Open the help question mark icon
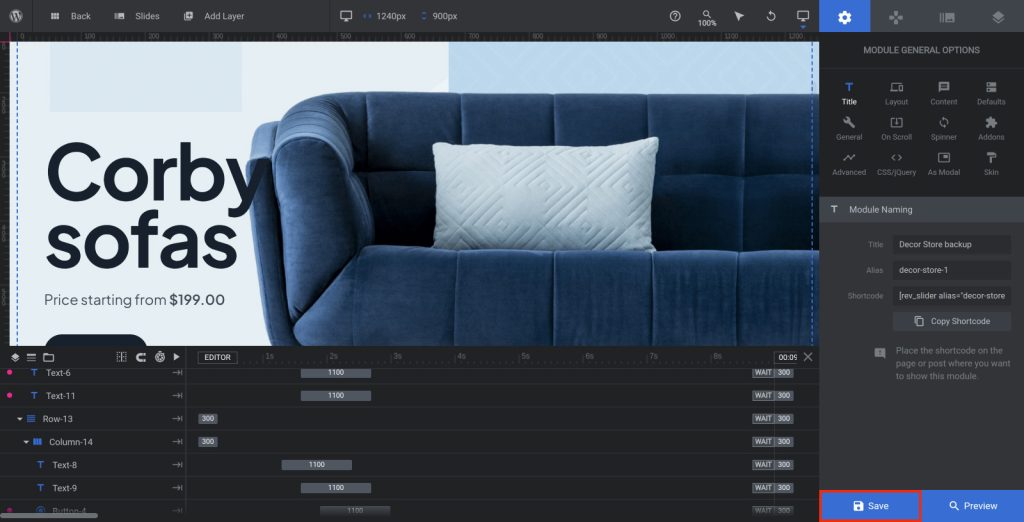This screenshot has width=1024, height=522. (x=675, y=16)
